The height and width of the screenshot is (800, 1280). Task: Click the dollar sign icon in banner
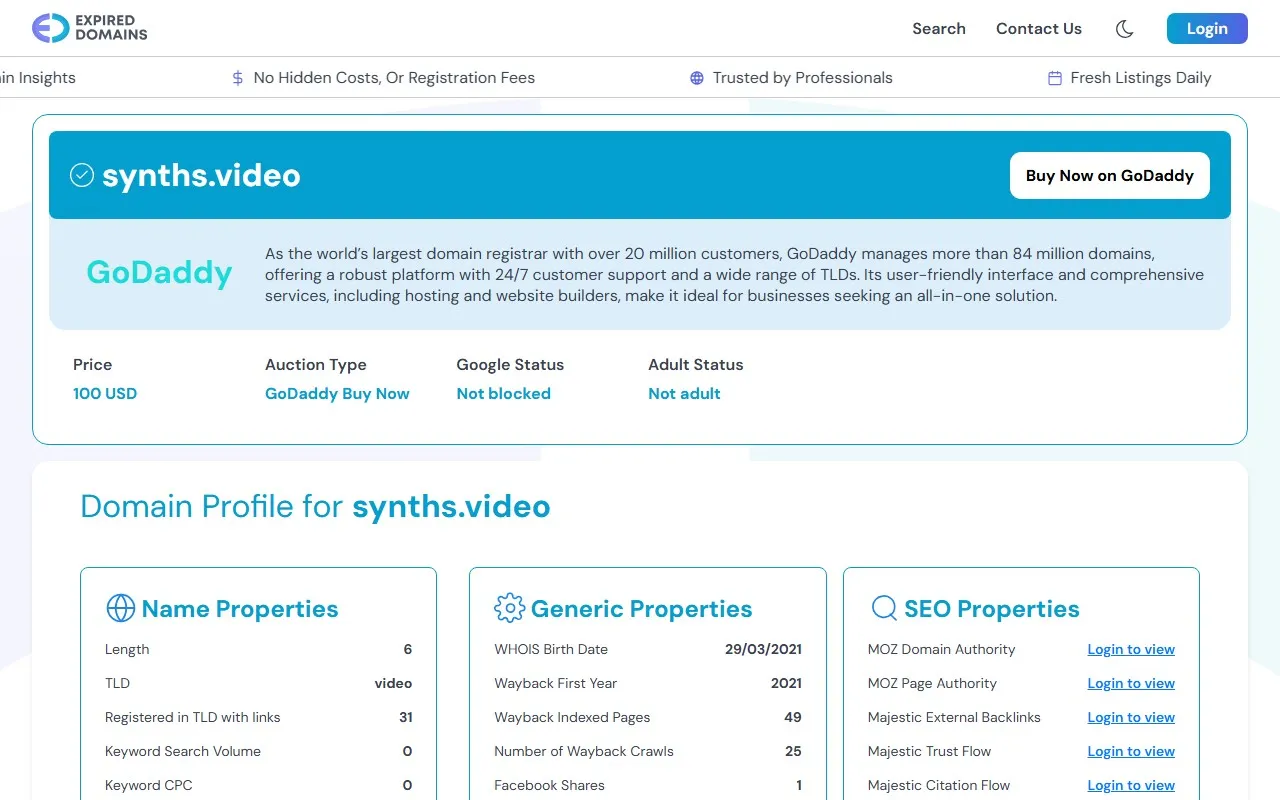click(237, 78)
